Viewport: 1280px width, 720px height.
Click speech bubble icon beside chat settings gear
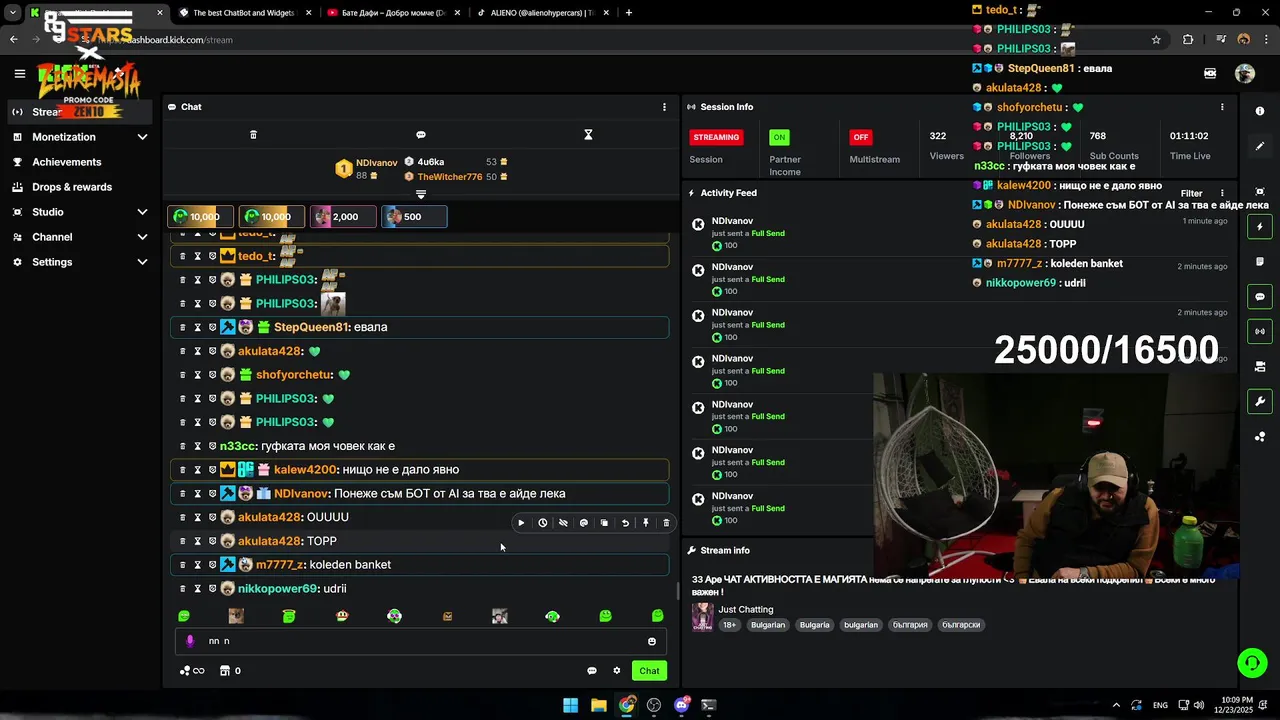tap(591, 671)
